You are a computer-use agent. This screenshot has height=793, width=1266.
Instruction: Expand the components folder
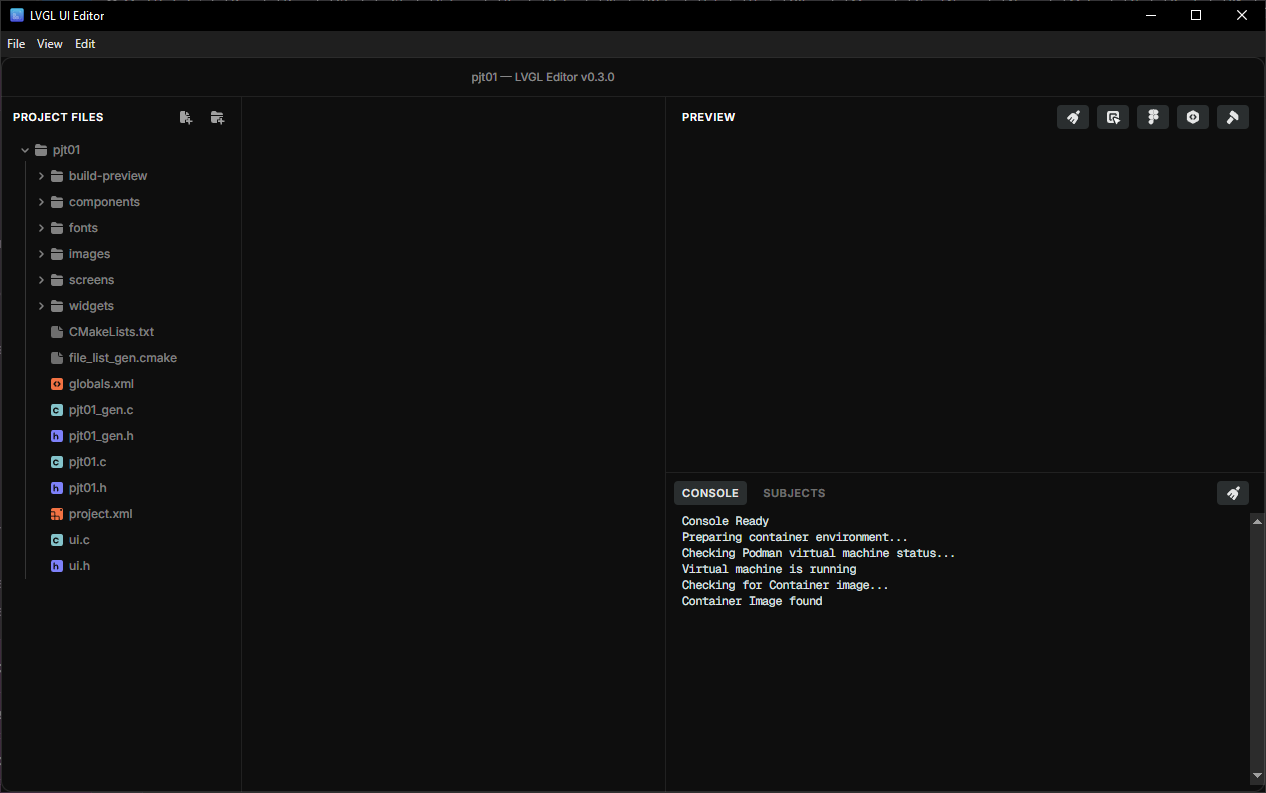coord(42,202)
